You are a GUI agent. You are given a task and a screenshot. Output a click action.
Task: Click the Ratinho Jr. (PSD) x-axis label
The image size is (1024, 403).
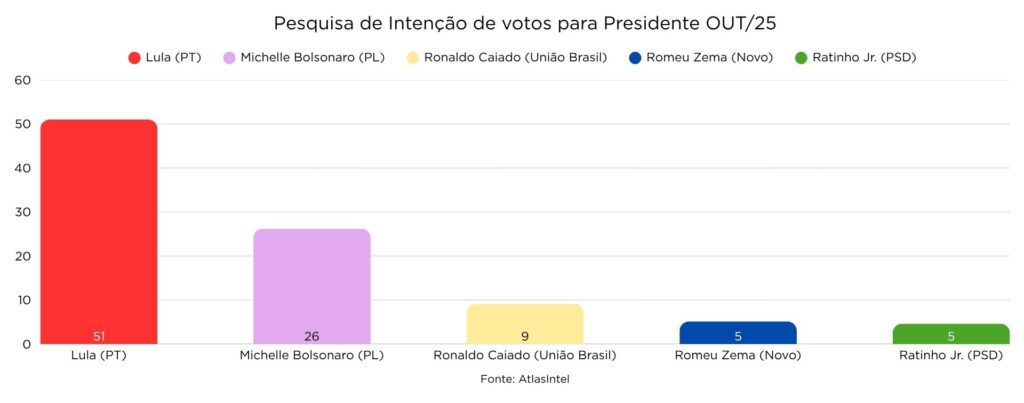point(951,355)
